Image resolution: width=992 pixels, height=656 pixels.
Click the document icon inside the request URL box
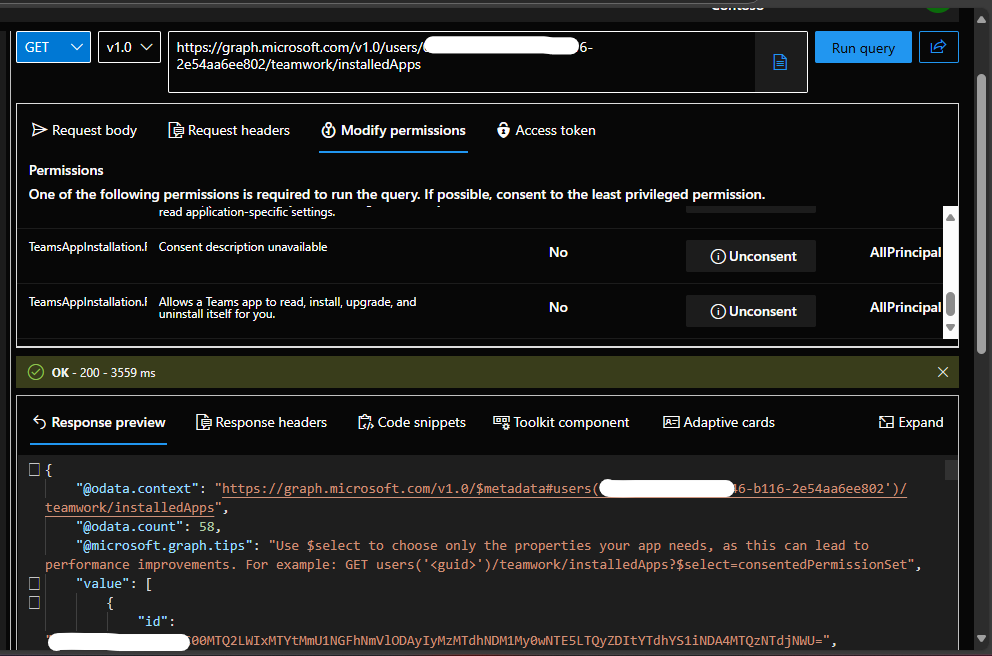[x=780, y=61]
